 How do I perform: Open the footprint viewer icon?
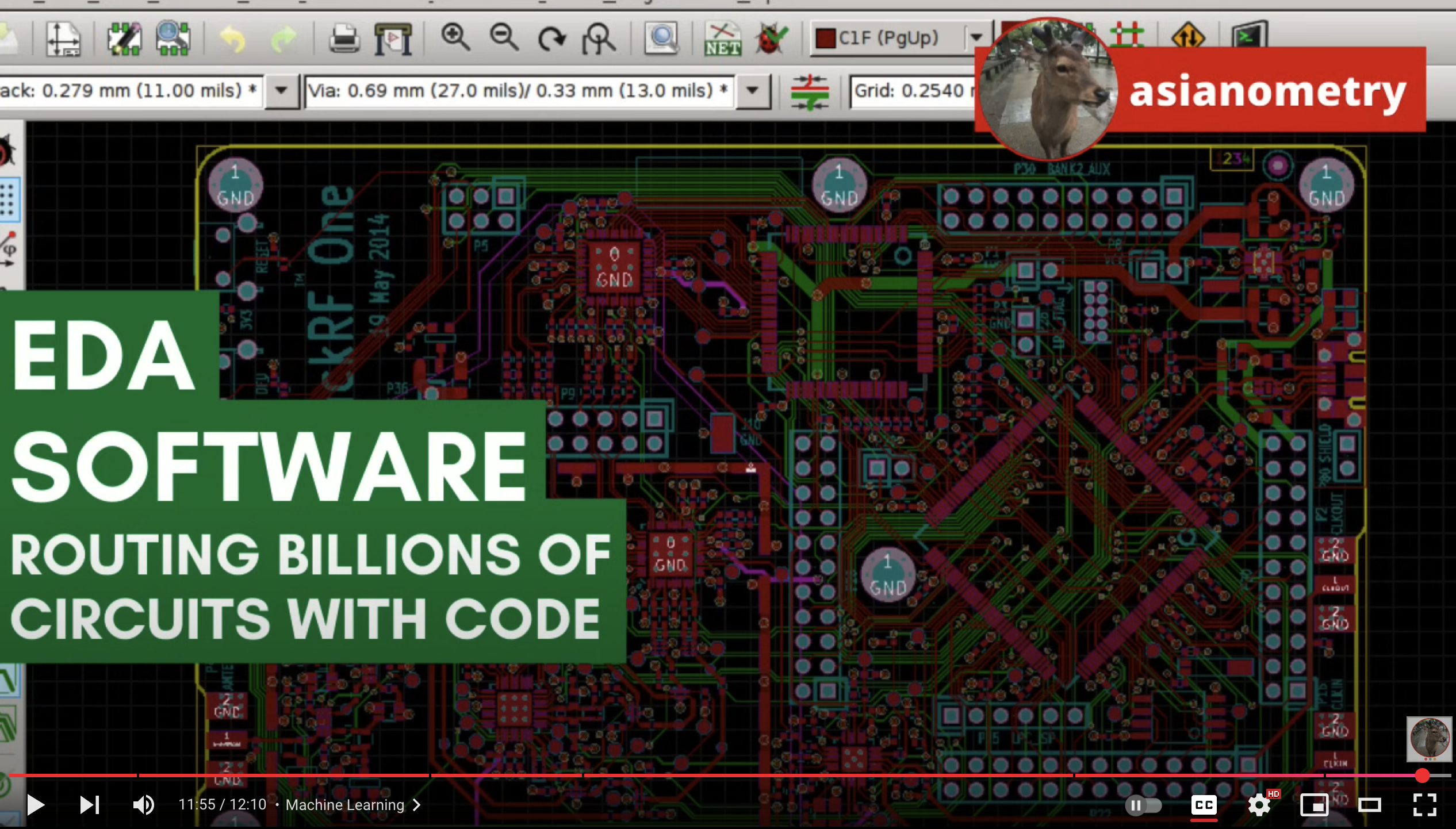pos(173,39)
